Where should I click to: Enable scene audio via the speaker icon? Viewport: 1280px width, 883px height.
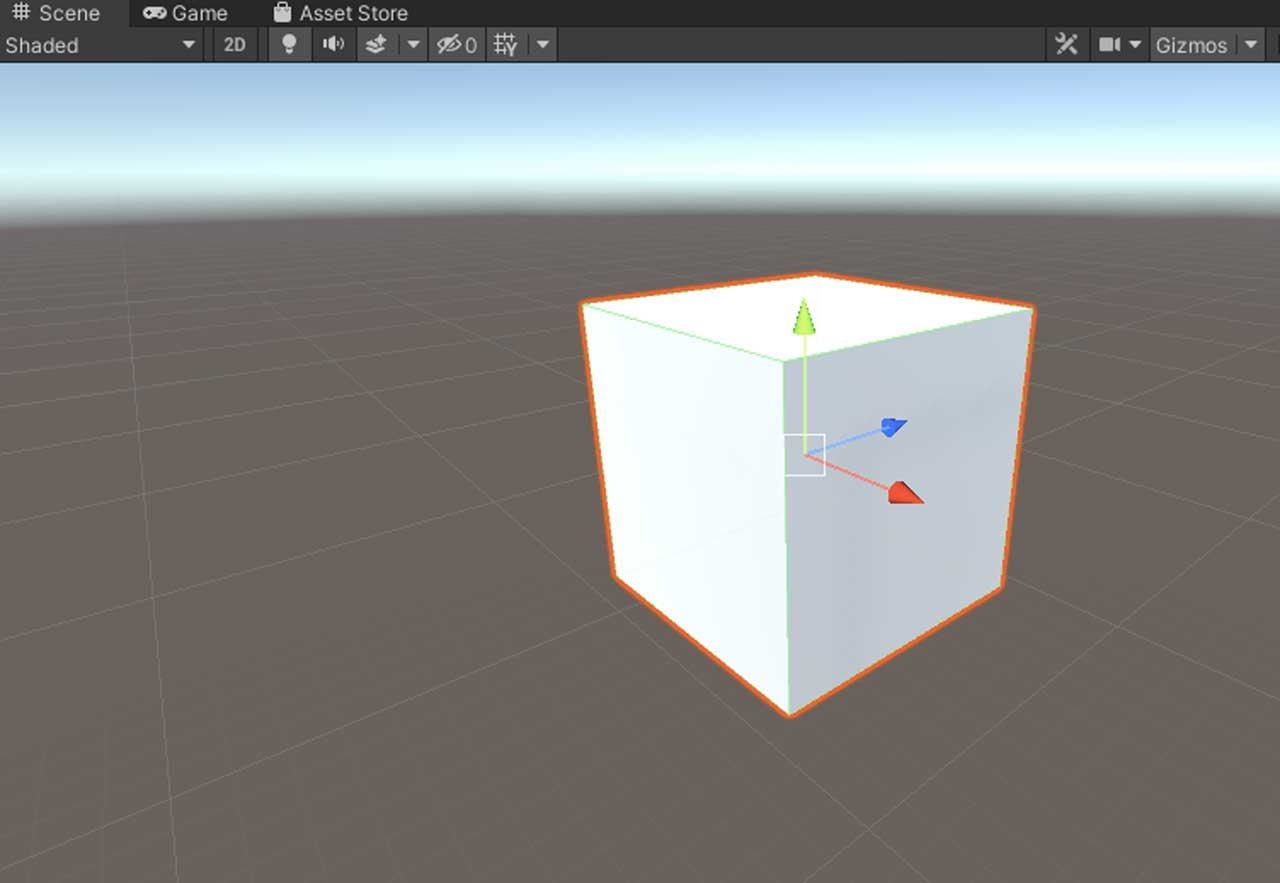tap(333, 44)
